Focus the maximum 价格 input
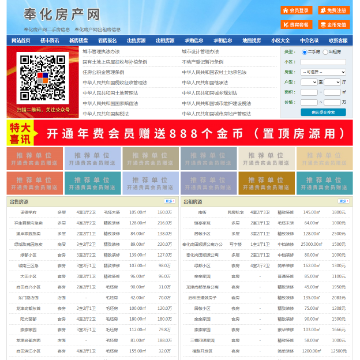The height and width of the screenshot is (360, 360). tap(332, 102)
